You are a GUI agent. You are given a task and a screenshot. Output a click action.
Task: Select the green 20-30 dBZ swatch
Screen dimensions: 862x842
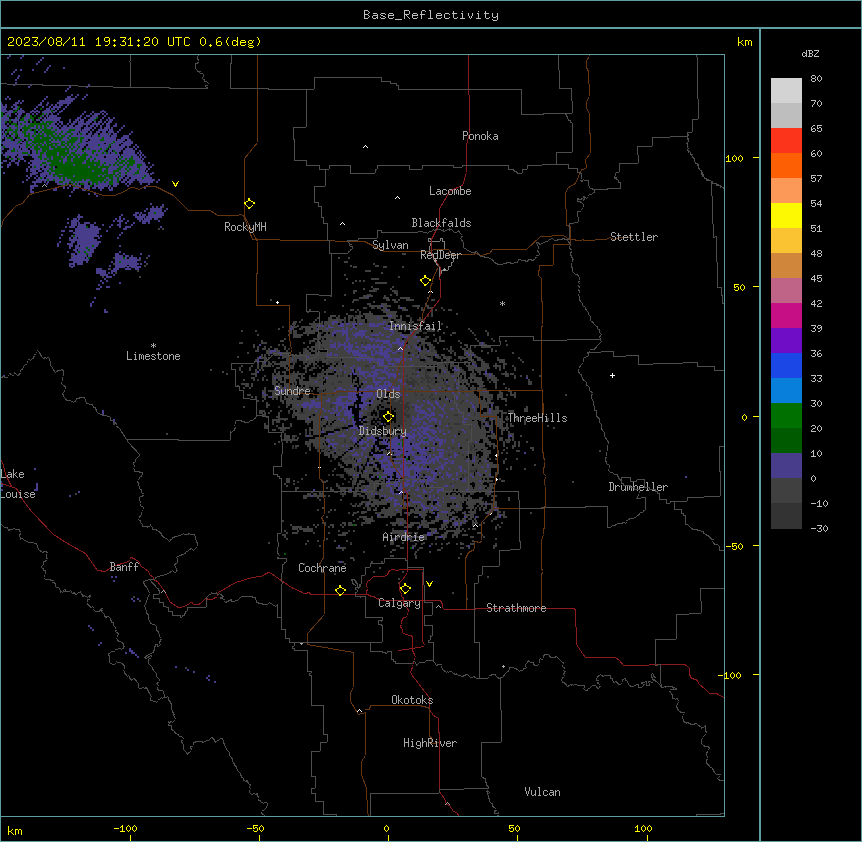tap(786, 416)
